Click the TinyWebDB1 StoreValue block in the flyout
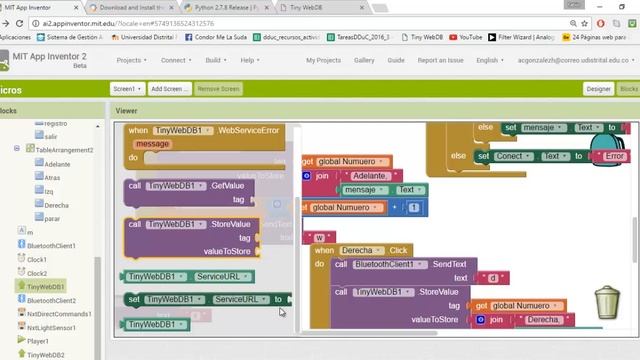Viewport: 640px width, 360px height. coord(192,238)
